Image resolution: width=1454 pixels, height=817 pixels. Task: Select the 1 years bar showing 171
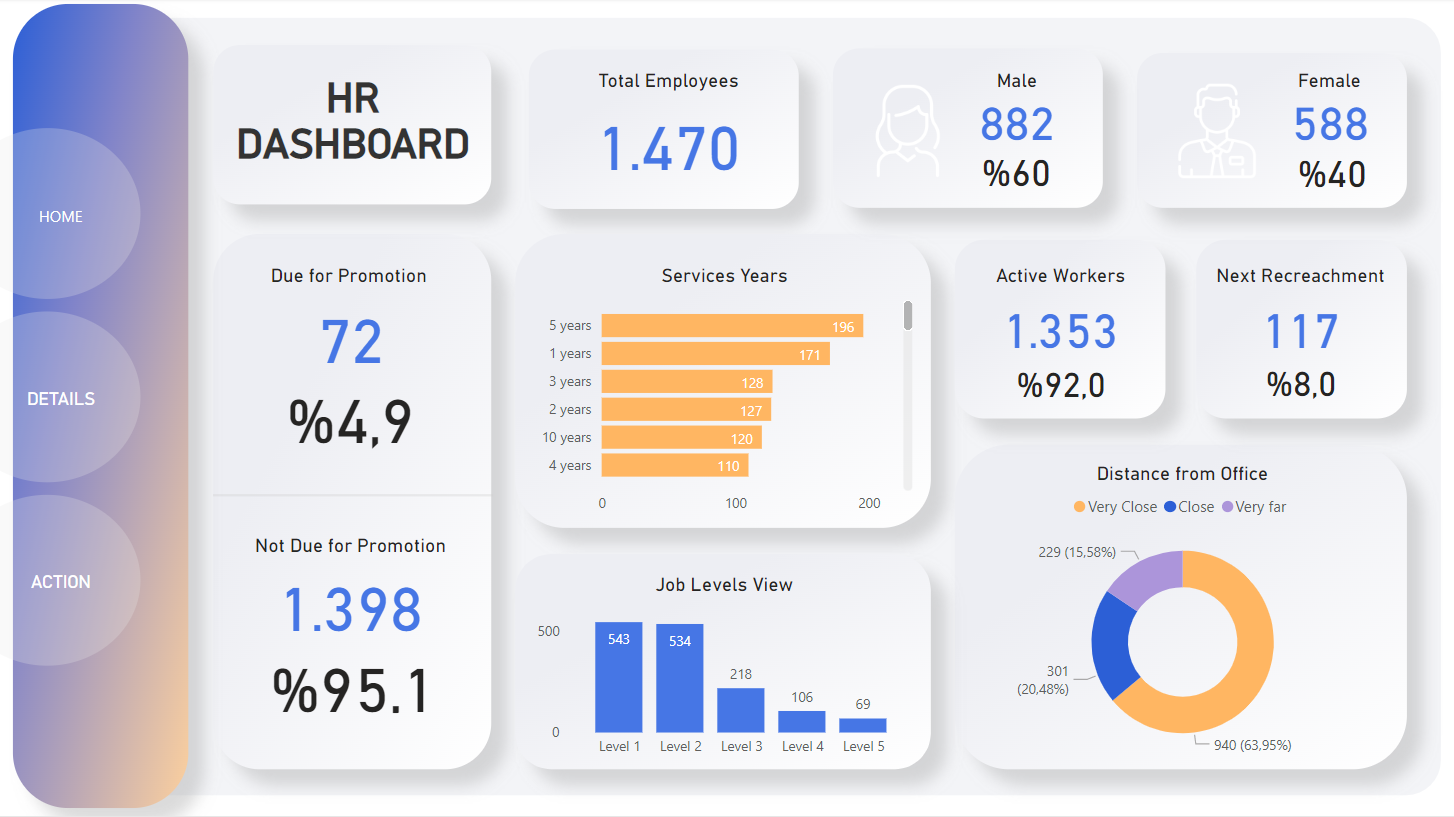[x=714, y=354]
